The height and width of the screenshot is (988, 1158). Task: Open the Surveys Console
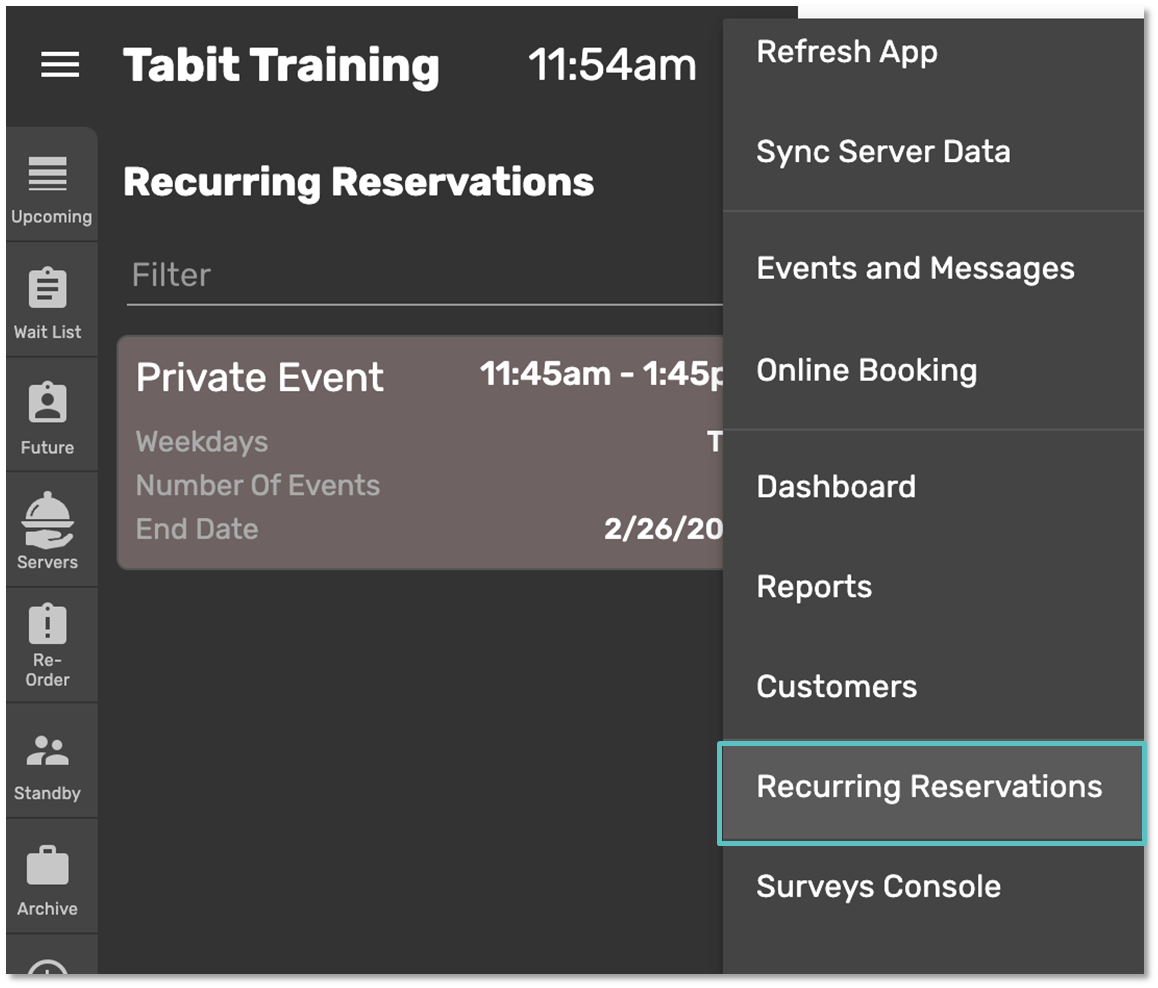tap(878, 886)
